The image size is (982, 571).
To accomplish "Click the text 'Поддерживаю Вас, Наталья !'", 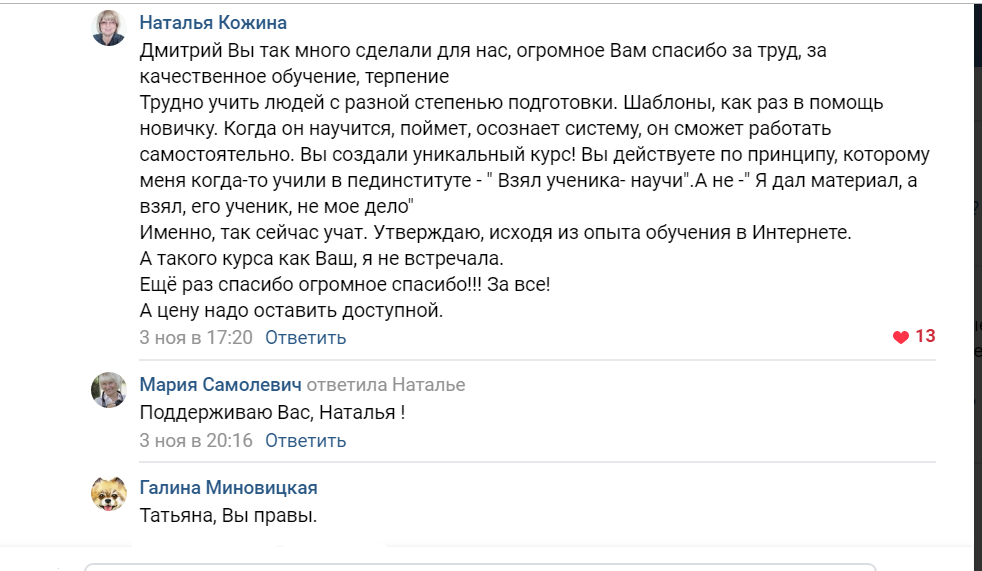I will click(272, 412).
